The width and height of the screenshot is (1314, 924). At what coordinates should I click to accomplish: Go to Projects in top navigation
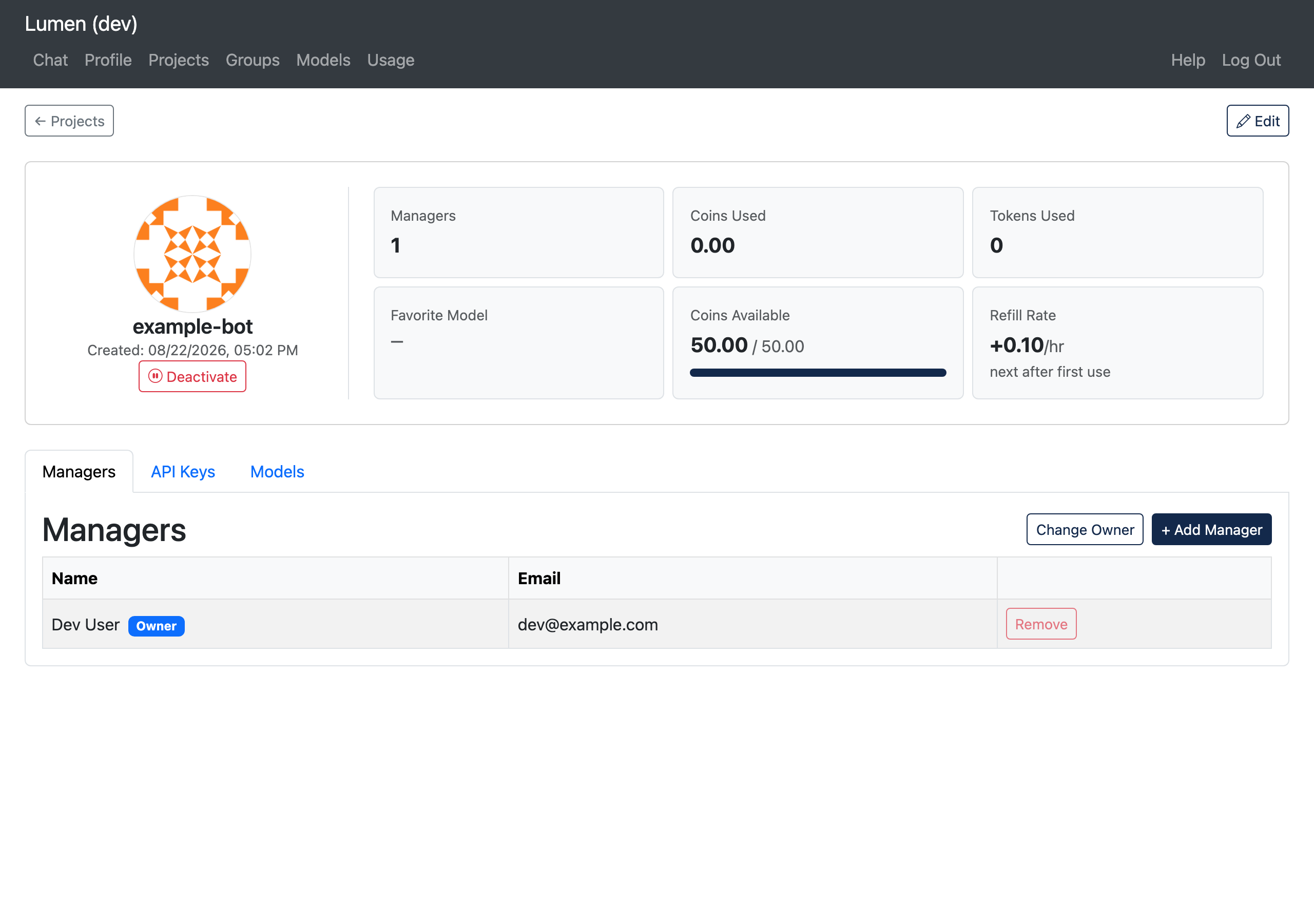[179, 60]
